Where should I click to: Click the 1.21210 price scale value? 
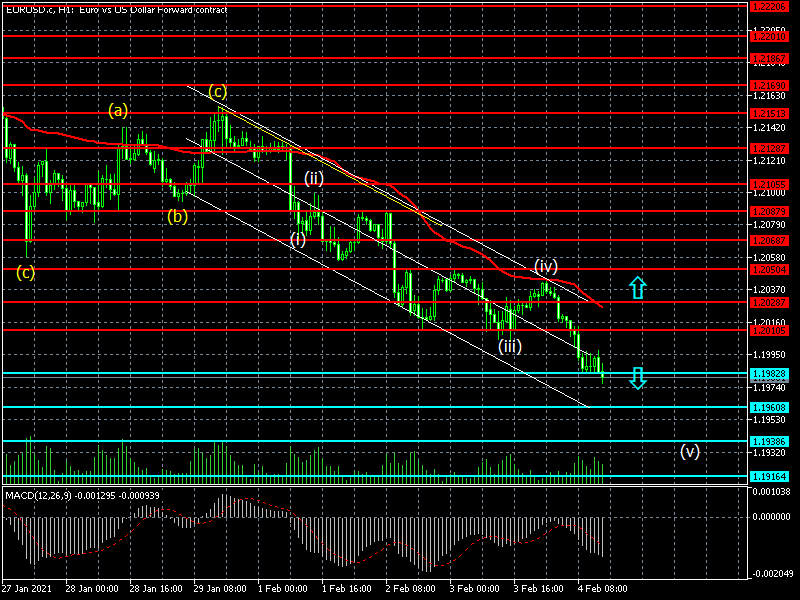[769, 161]
